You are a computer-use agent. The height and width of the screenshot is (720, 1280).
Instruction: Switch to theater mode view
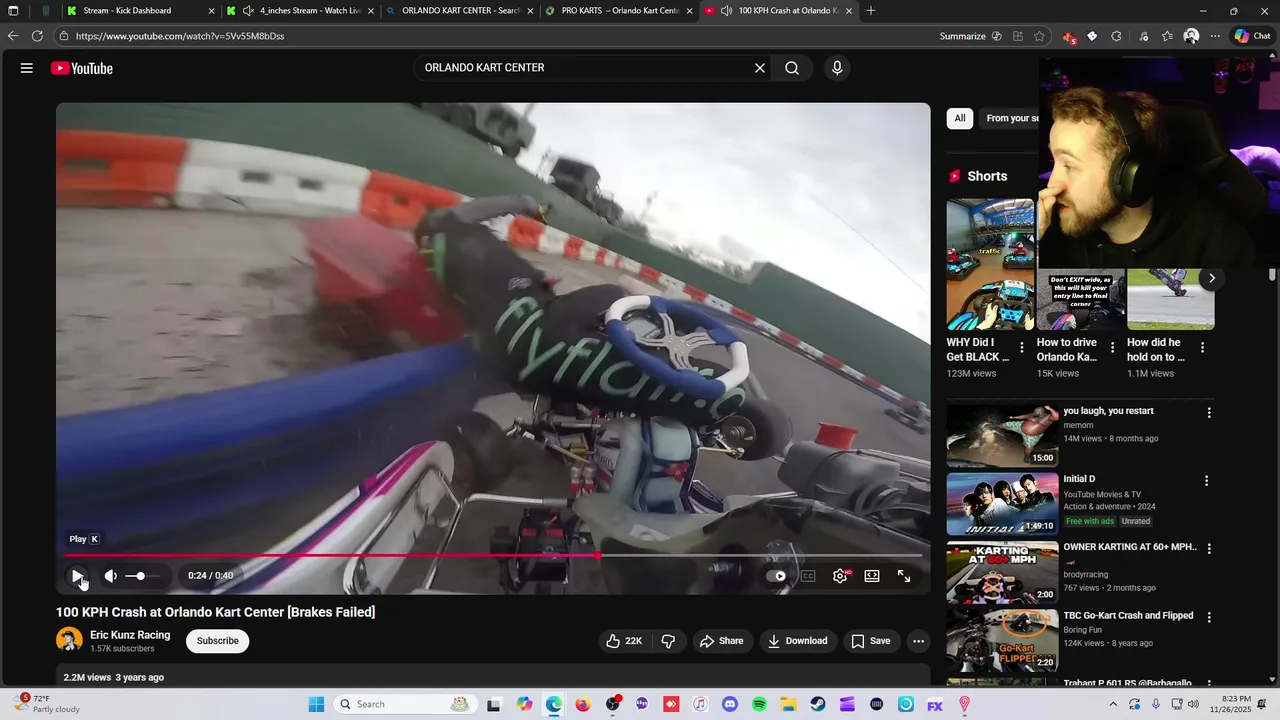click(872, 576)
